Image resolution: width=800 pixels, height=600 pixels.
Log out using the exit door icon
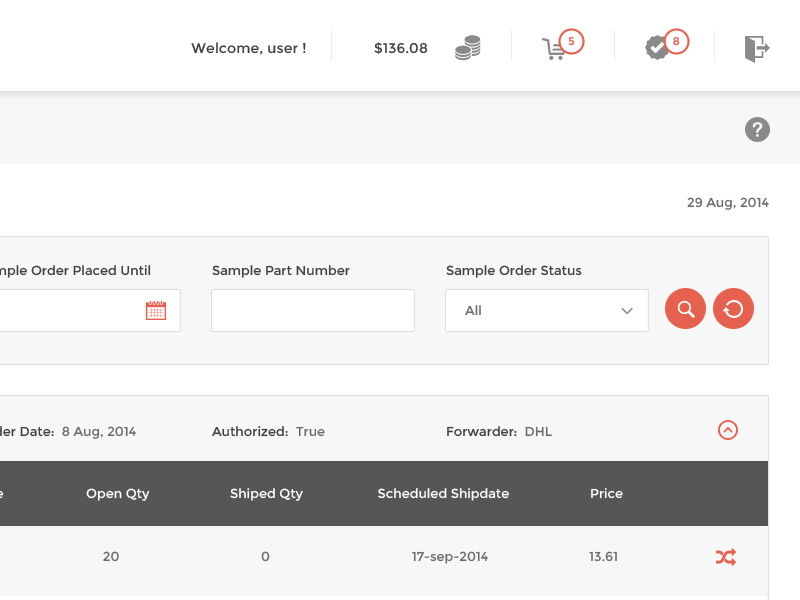pos(758,46)
